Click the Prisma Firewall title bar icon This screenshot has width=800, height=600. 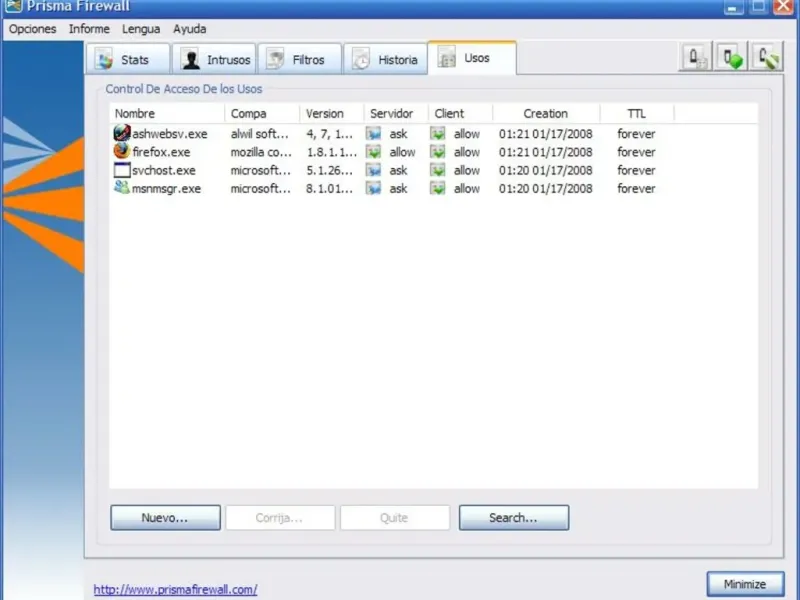click(14, 6)
